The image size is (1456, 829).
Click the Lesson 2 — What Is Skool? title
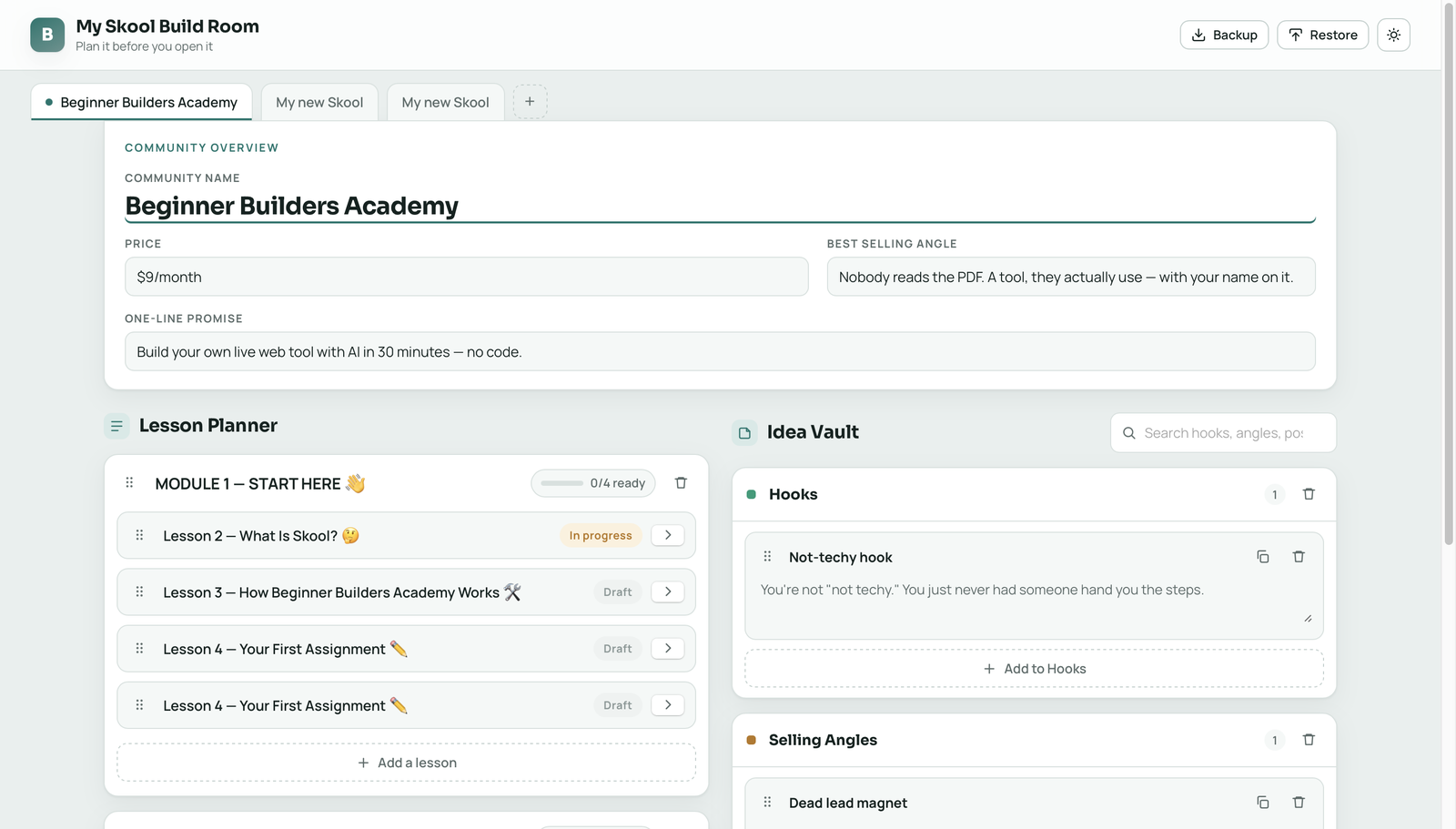[x=261, y=535]
